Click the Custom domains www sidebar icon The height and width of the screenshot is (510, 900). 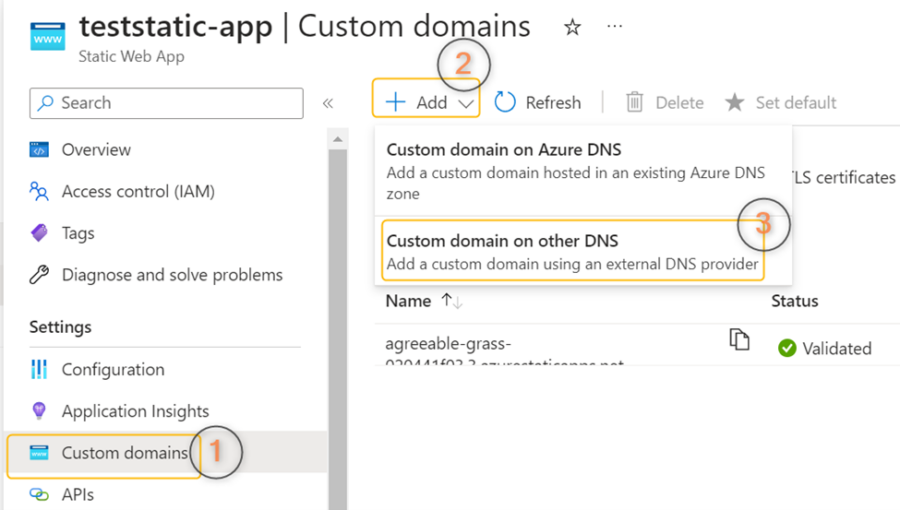click(x=39, y=453)
